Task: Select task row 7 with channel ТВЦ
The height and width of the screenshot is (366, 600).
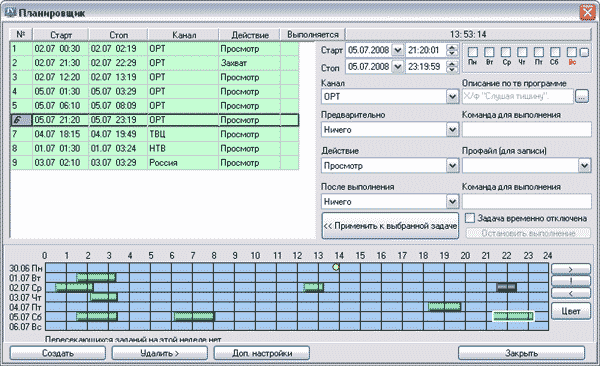Action: [x=155, y=134]
